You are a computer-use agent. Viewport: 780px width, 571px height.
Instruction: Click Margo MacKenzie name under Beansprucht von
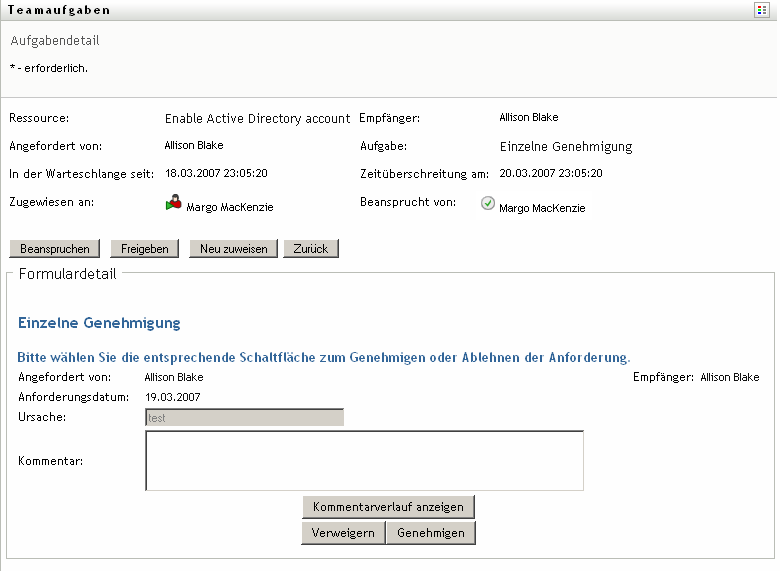click(x=542, y=208)
